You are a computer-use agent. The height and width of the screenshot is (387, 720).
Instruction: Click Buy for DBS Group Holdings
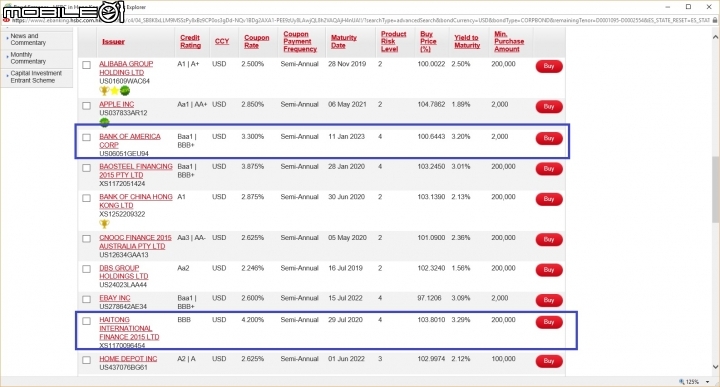click(549, 270)
